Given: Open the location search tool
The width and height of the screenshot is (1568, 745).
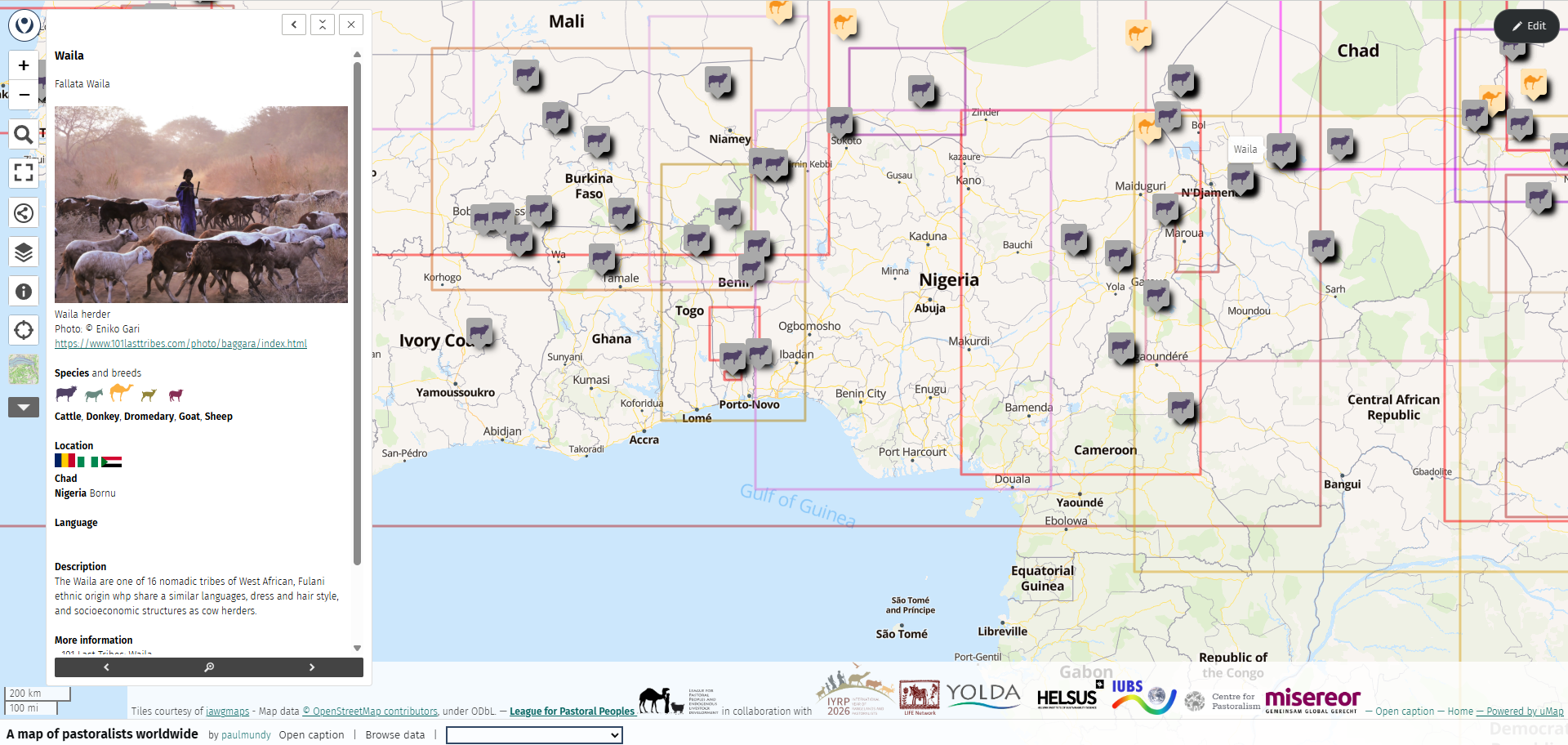Looking at the screenshot, I should [24, 134].
